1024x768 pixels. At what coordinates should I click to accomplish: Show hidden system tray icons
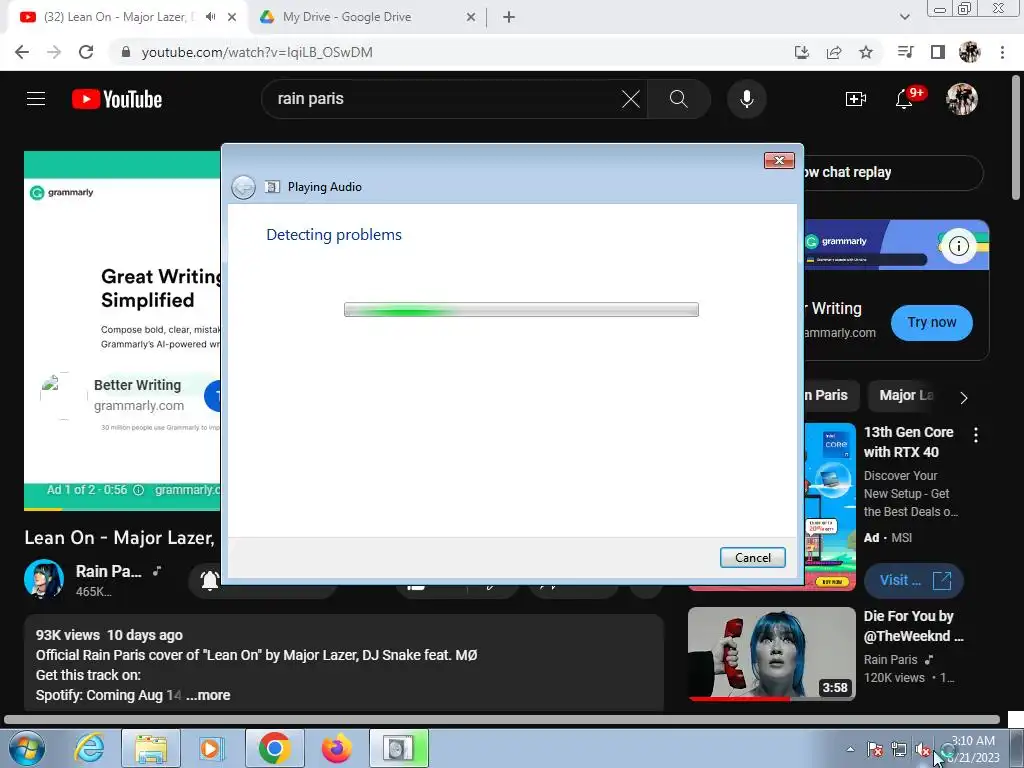(850, 749)
